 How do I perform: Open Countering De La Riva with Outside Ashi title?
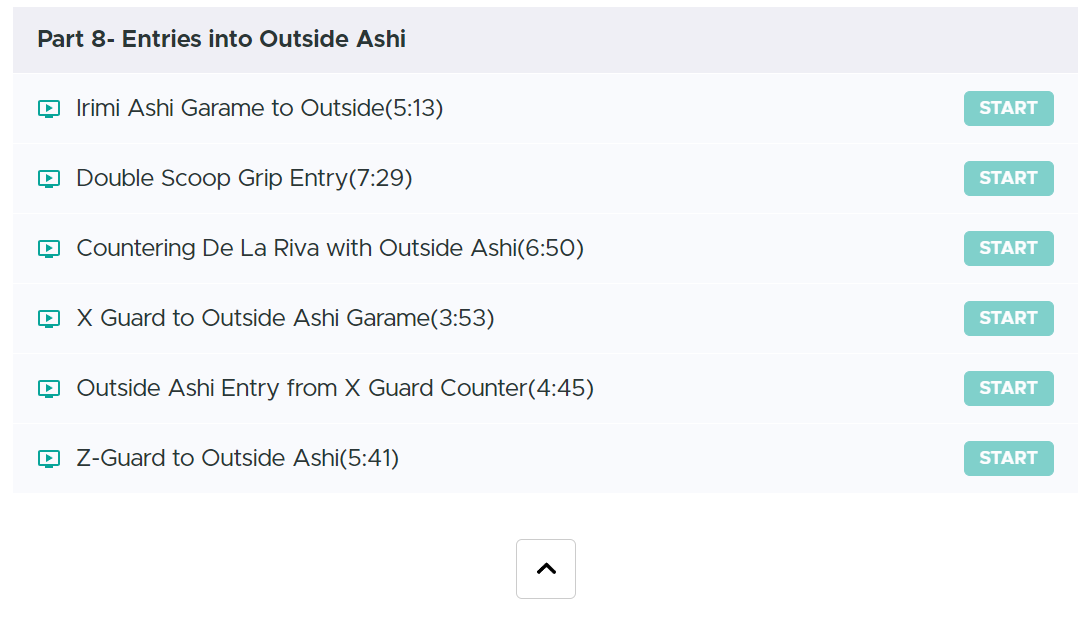point(330,248)
